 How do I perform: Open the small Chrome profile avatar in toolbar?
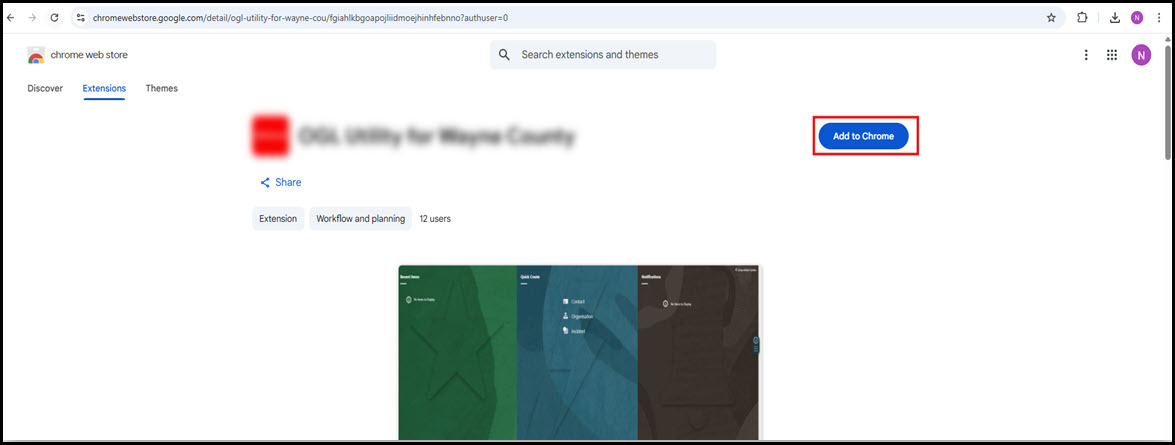pyautogui.click(x=1137, y=17)
